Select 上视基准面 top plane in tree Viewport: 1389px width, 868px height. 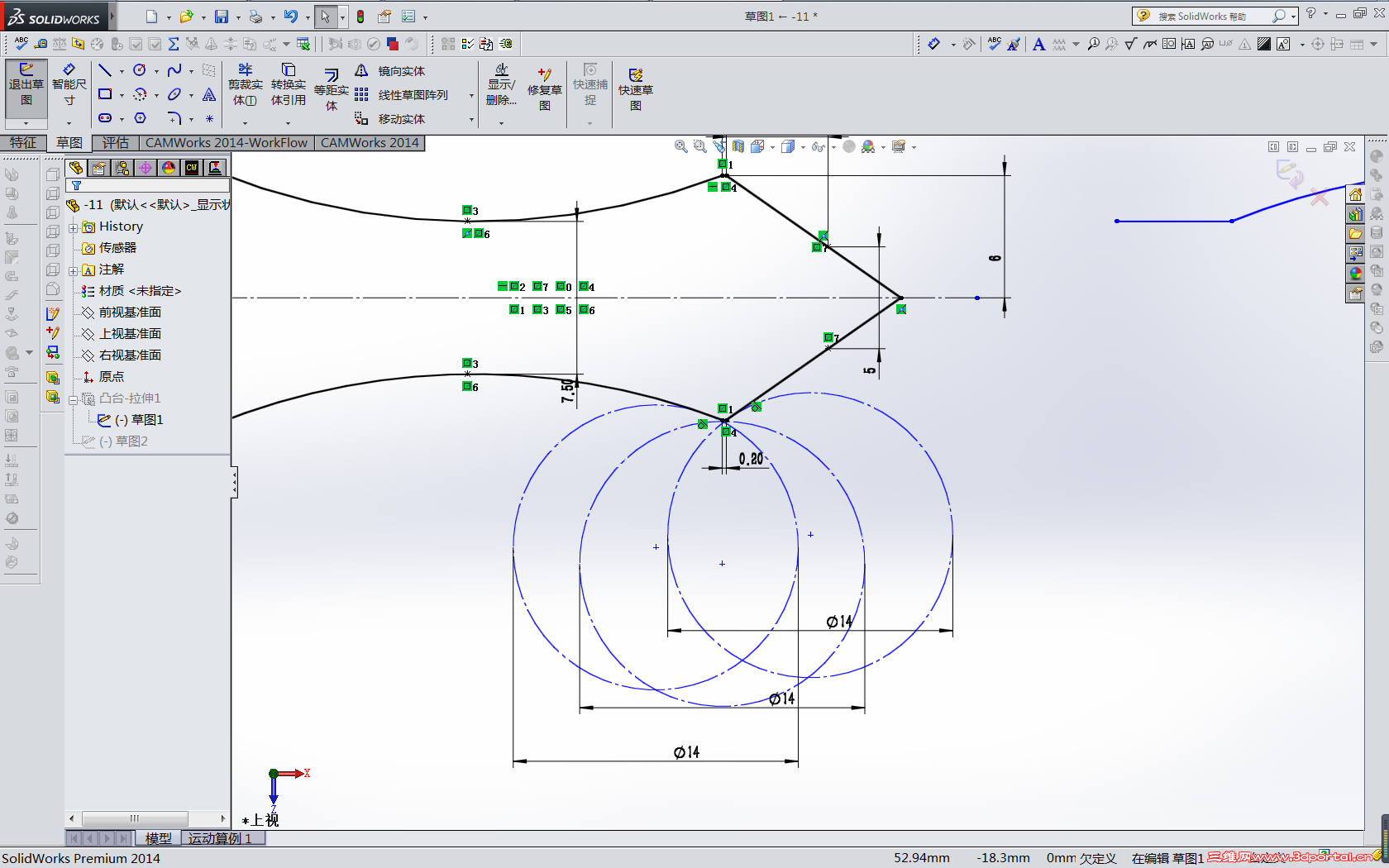click(x=122, y=334)
